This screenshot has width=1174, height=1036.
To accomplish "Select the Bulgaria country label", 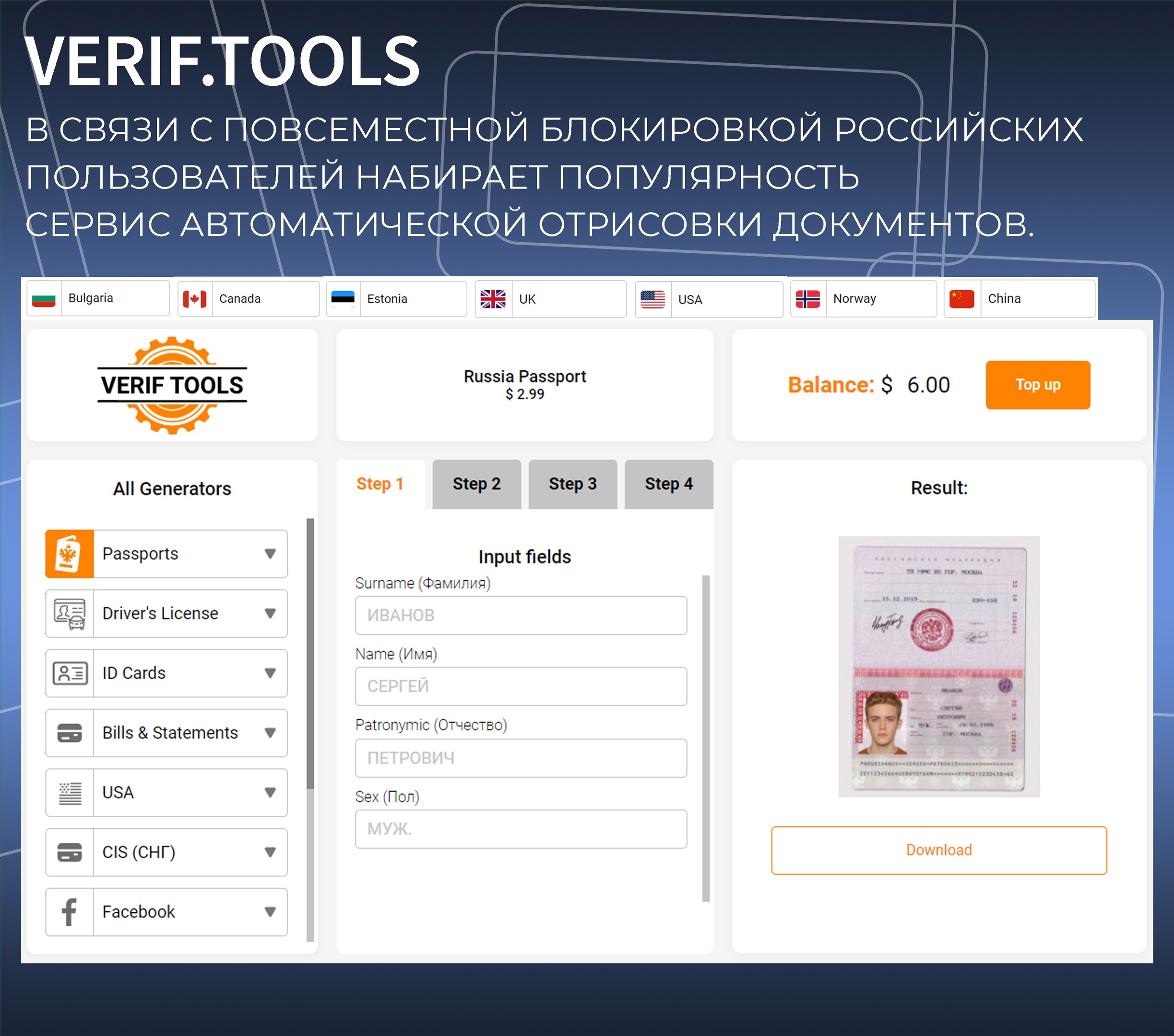I will coord(91,298).
